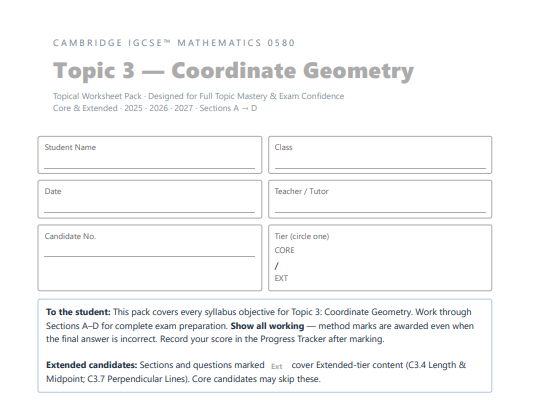The width and height of the screenshot is (534, 401).
Task: Click the Topic 3 — Coordinate Geometry title
Action: tap(233, 71)
